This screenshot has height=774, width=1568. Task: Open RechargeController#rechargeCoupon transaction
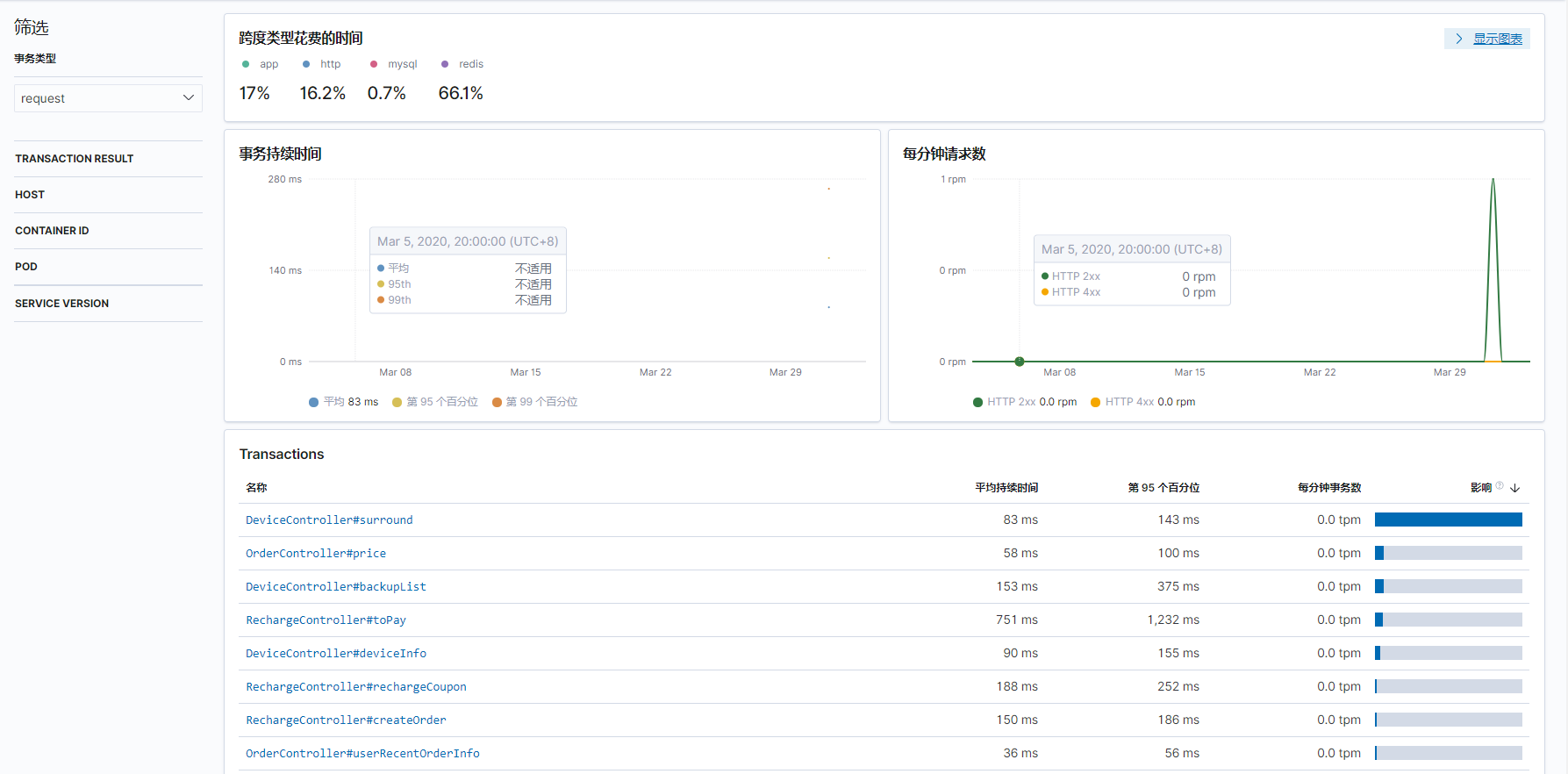(356, 687)
